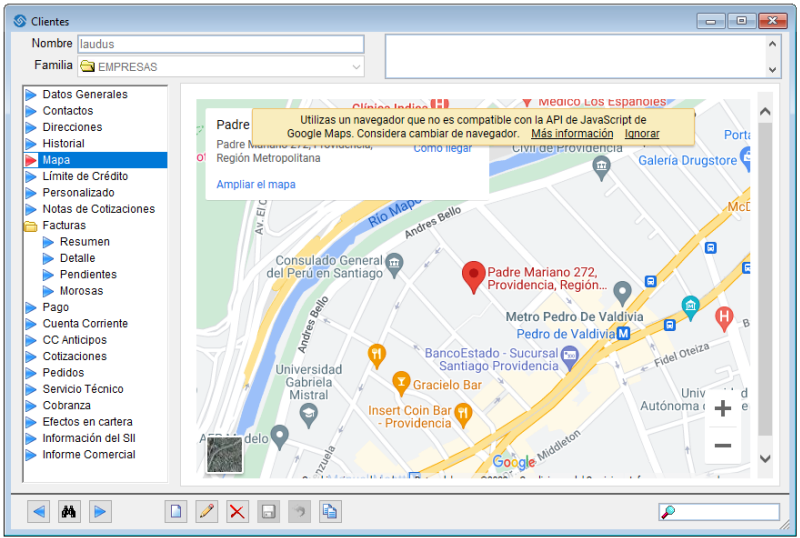Click the Ampliar el mapa link
This screenshot has height=538, width=800.
pos(256,184)
